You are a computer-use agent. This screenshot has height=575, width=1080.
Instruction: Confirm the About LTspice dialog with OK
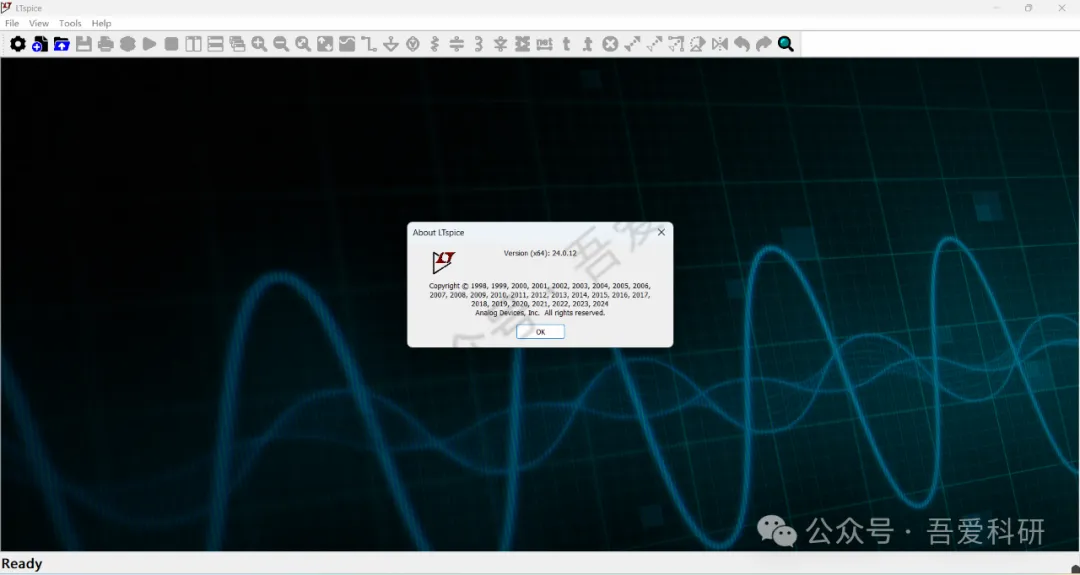(x=541, y=332)
